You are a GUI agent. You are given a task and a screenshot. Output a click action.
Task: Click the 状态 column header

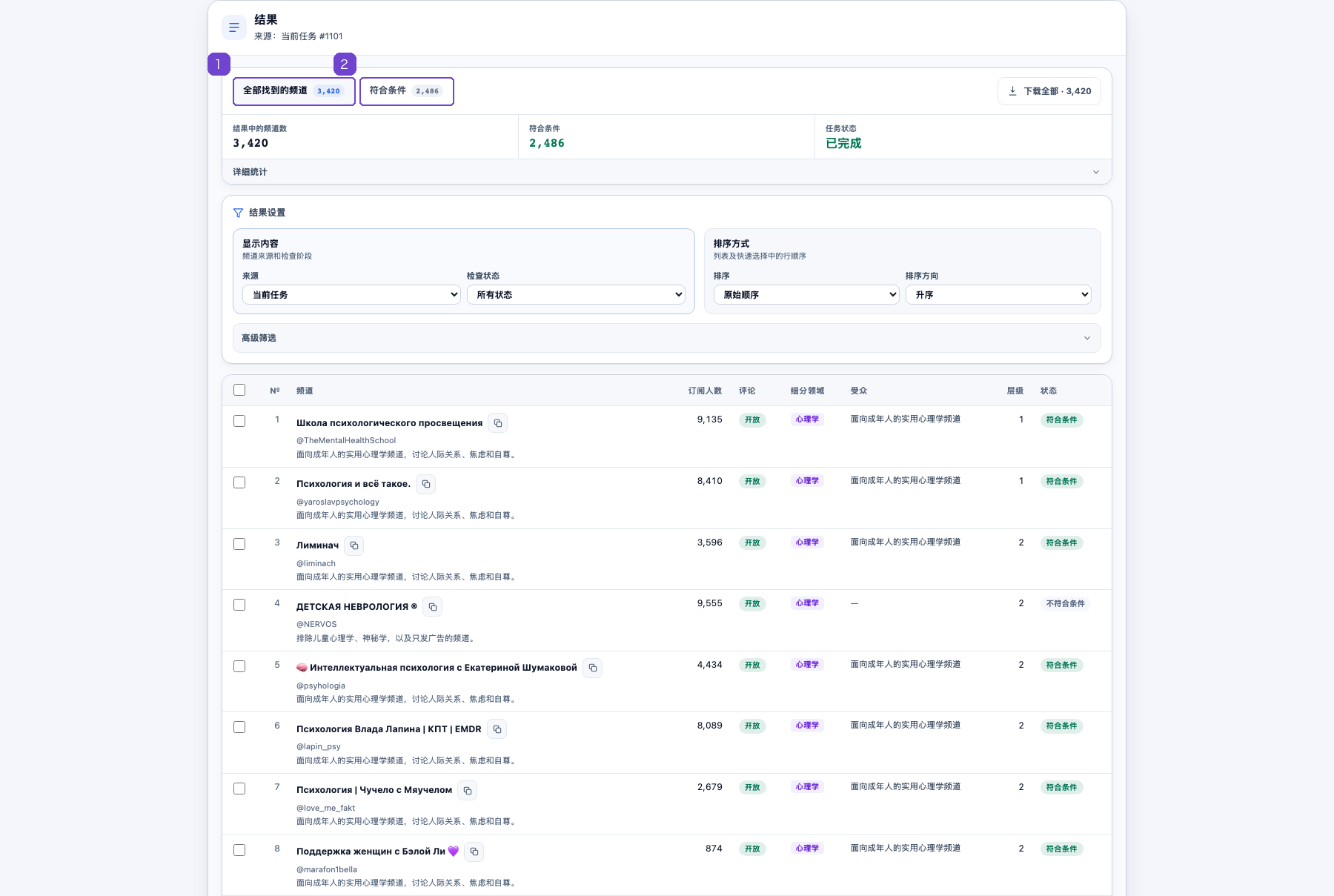1048,391
